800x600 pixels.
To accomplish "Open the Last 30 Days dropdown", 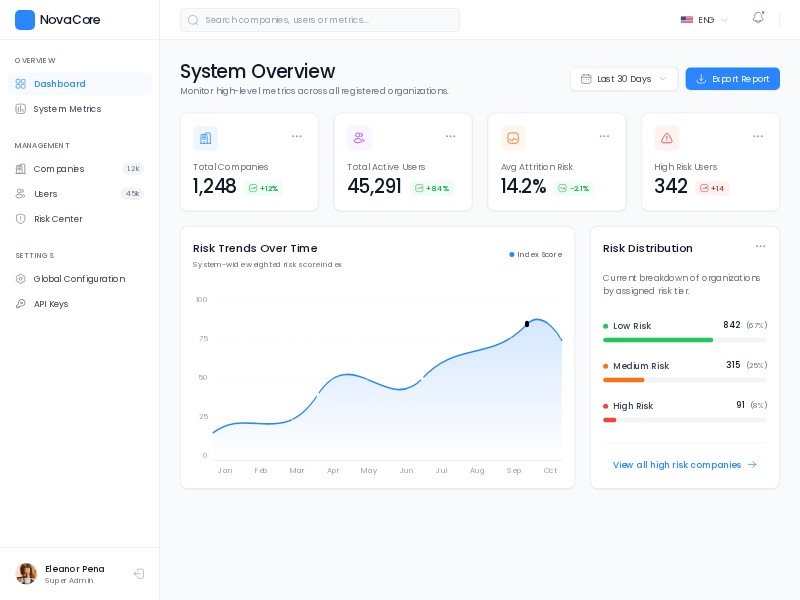I will pyautogui.click(x=624, y=79).
